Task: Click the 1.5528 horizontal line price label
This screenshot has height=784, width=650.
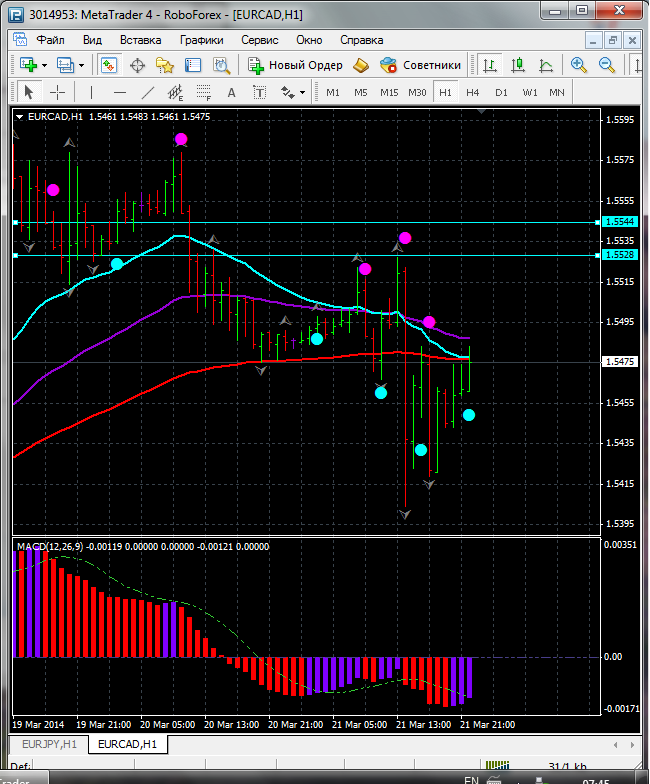Action: pyautogui.click(x=620, y=255)
